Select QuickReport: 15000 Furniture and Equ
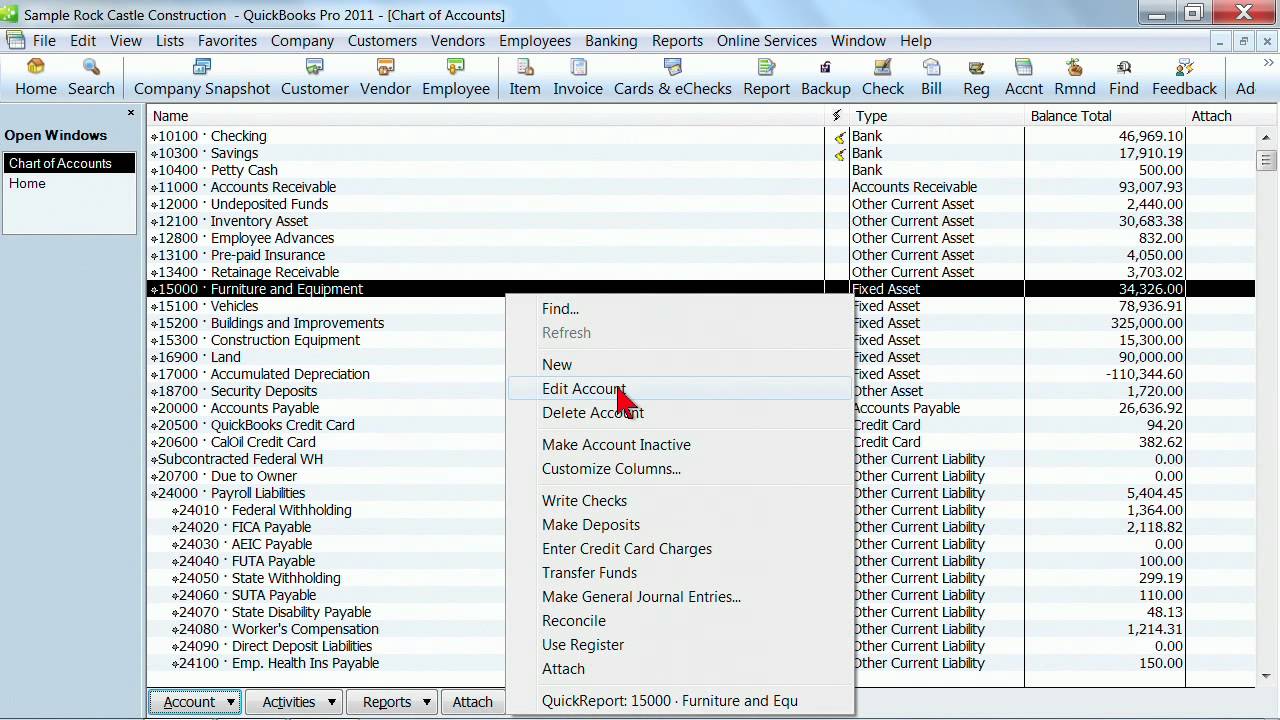The width and height of the screenshot is (1280, 720). [x=680, y=701]
